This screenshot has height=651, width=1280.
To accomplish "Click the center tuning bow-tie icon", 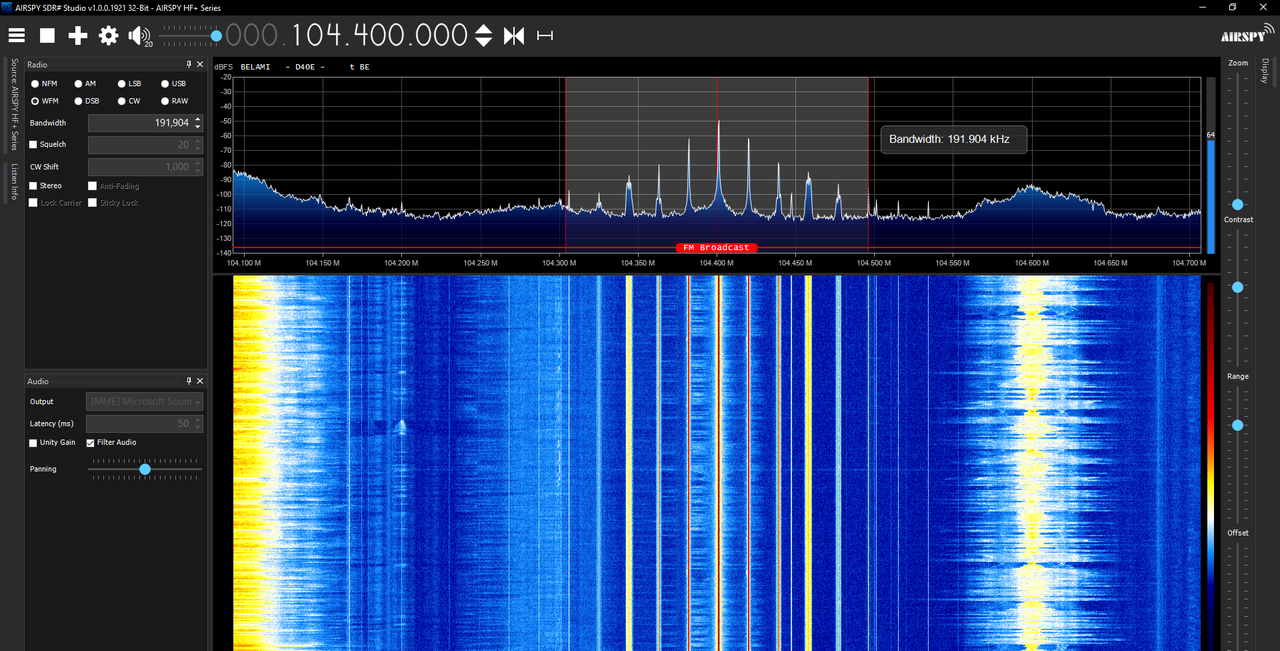I will (x=514, y=36).
